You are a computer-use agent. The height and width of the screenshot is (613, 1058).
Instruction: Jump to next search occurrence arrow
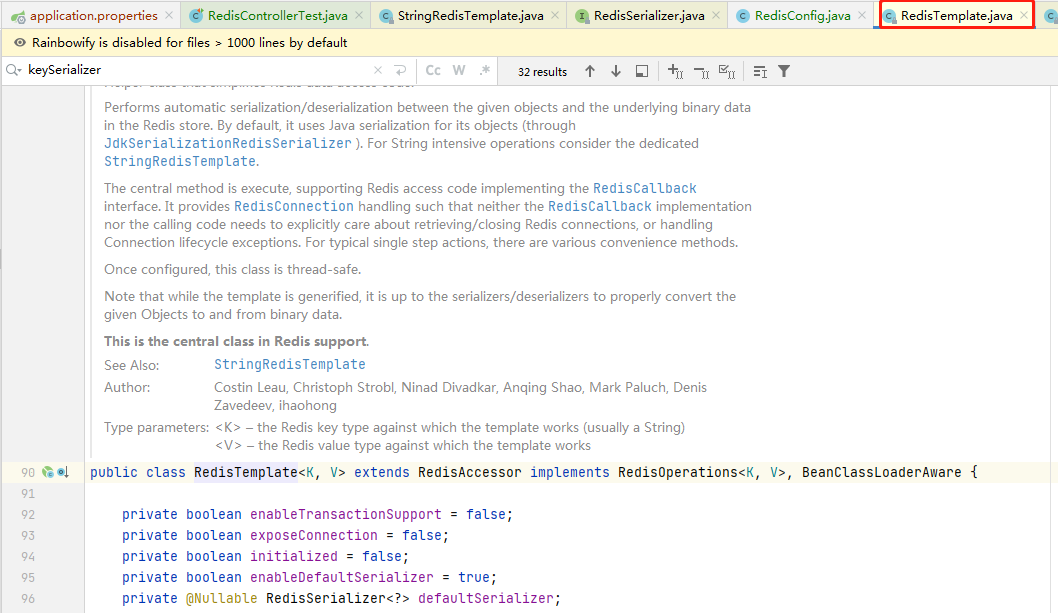pos(616,71)
